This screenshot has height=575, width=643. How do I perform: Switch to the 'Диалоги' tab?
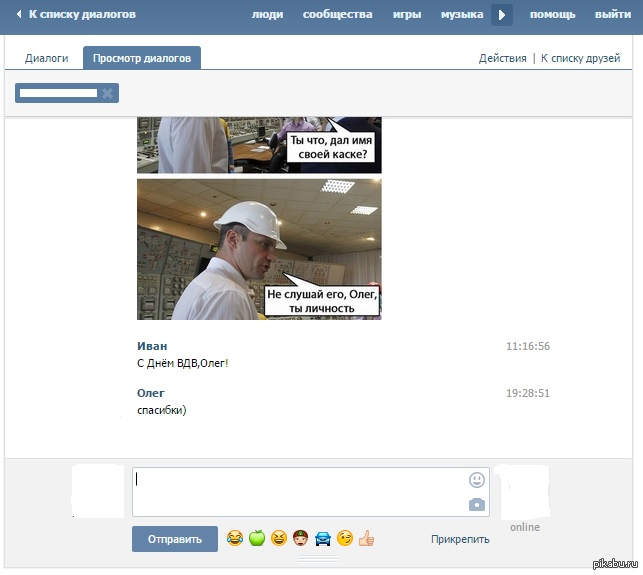[46, 58]
